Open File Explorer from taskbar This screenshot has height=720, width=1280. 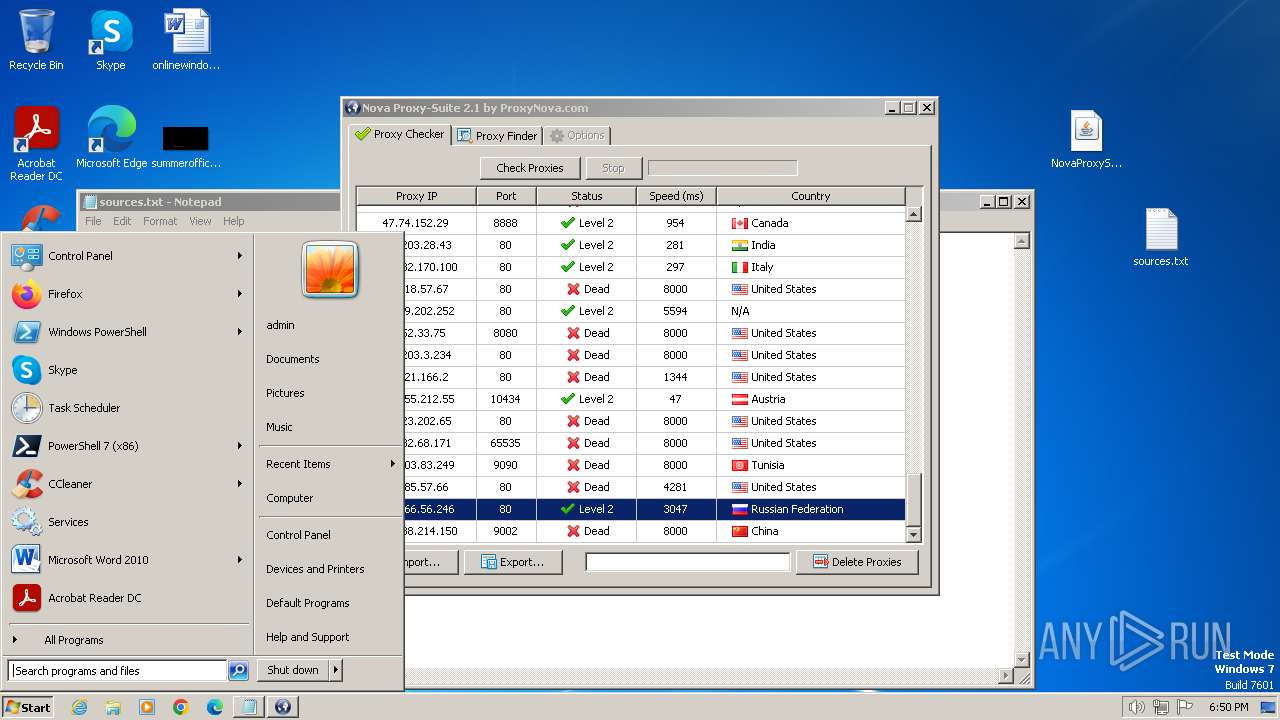pos(113,707)
